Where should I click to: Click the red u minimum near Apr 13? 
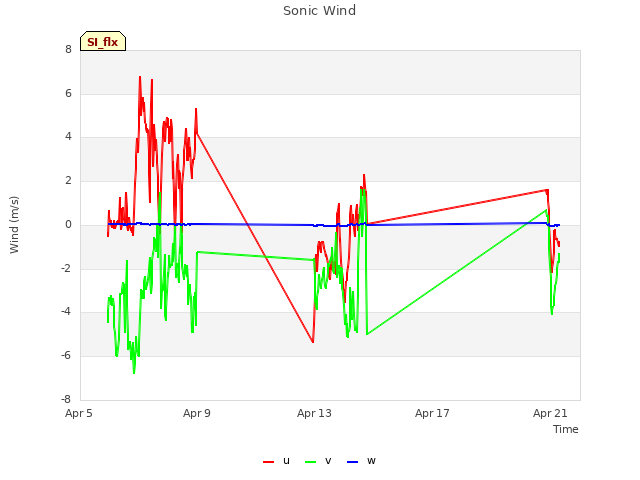[x=313, y=342]
